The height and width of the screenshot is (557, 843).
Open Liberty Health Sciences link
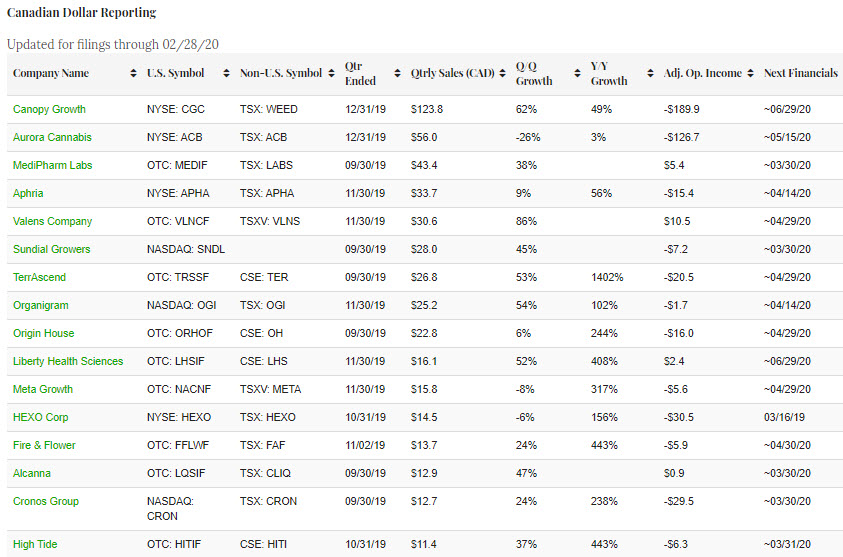68,361
